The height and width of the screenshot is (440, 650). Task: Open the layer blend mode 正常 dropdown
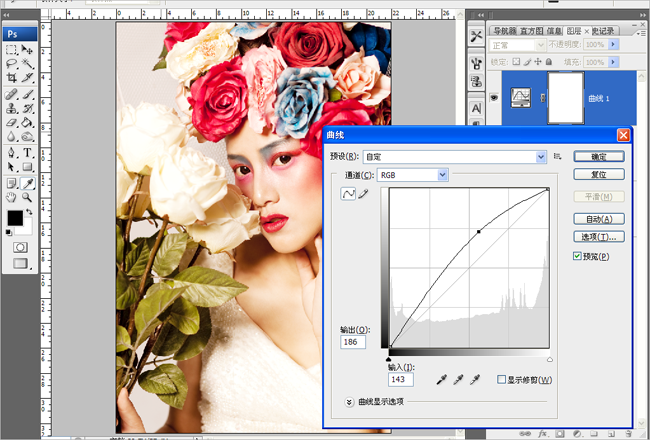(517, 44)
